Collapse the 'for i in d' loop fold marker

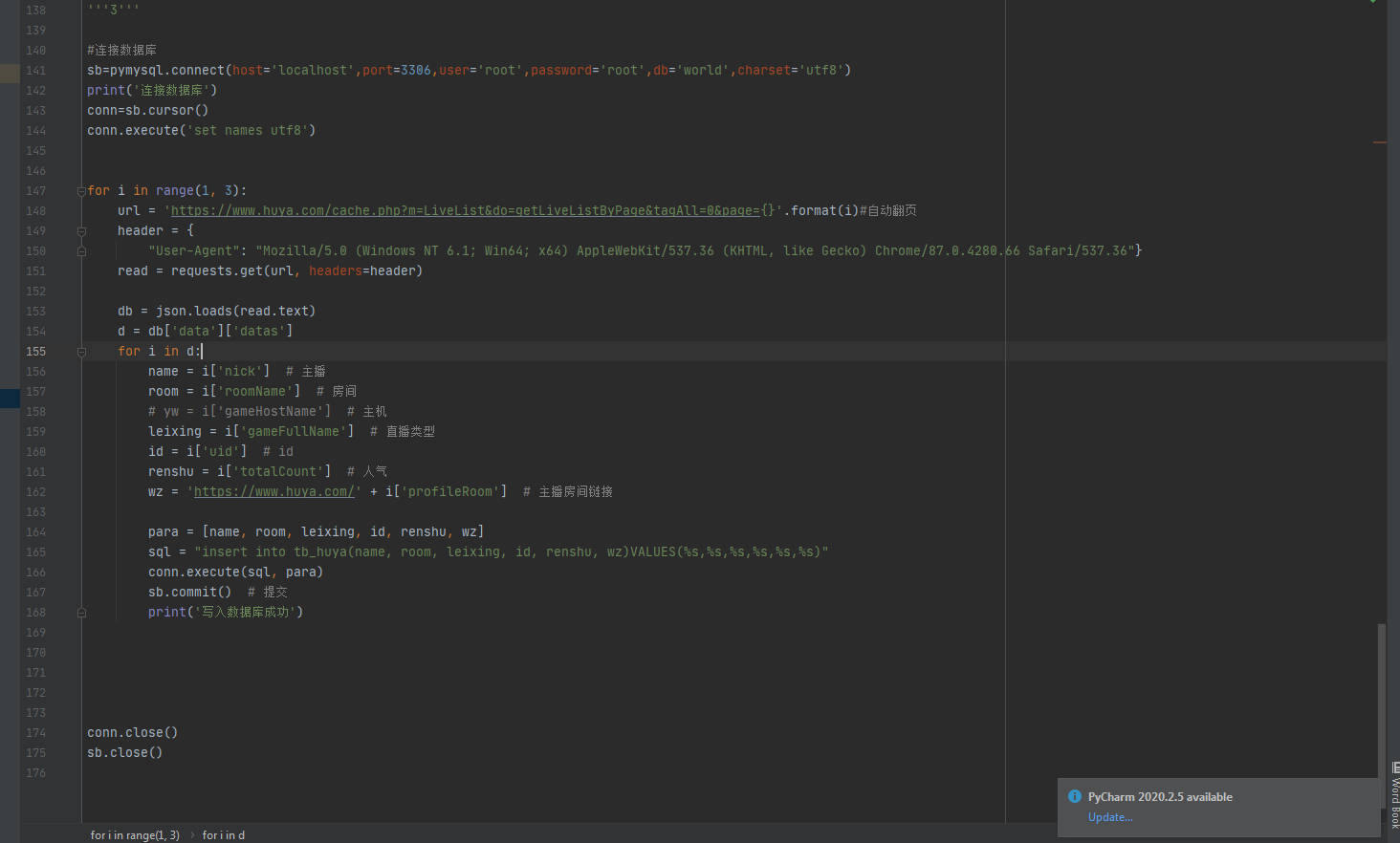(x=81, y=352)
